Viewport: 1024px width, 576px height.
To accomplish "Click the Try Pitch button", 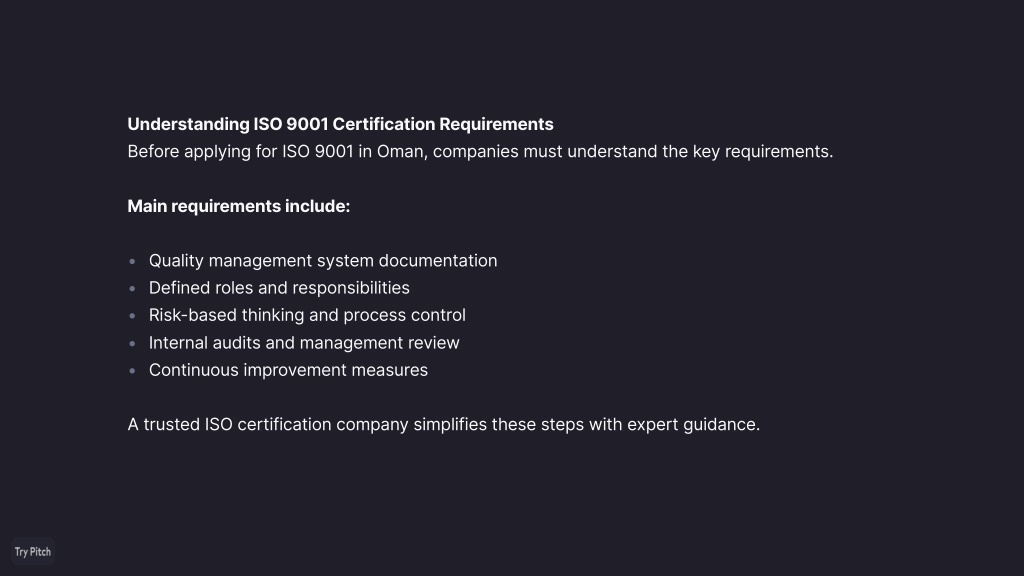I will point(33,552).
